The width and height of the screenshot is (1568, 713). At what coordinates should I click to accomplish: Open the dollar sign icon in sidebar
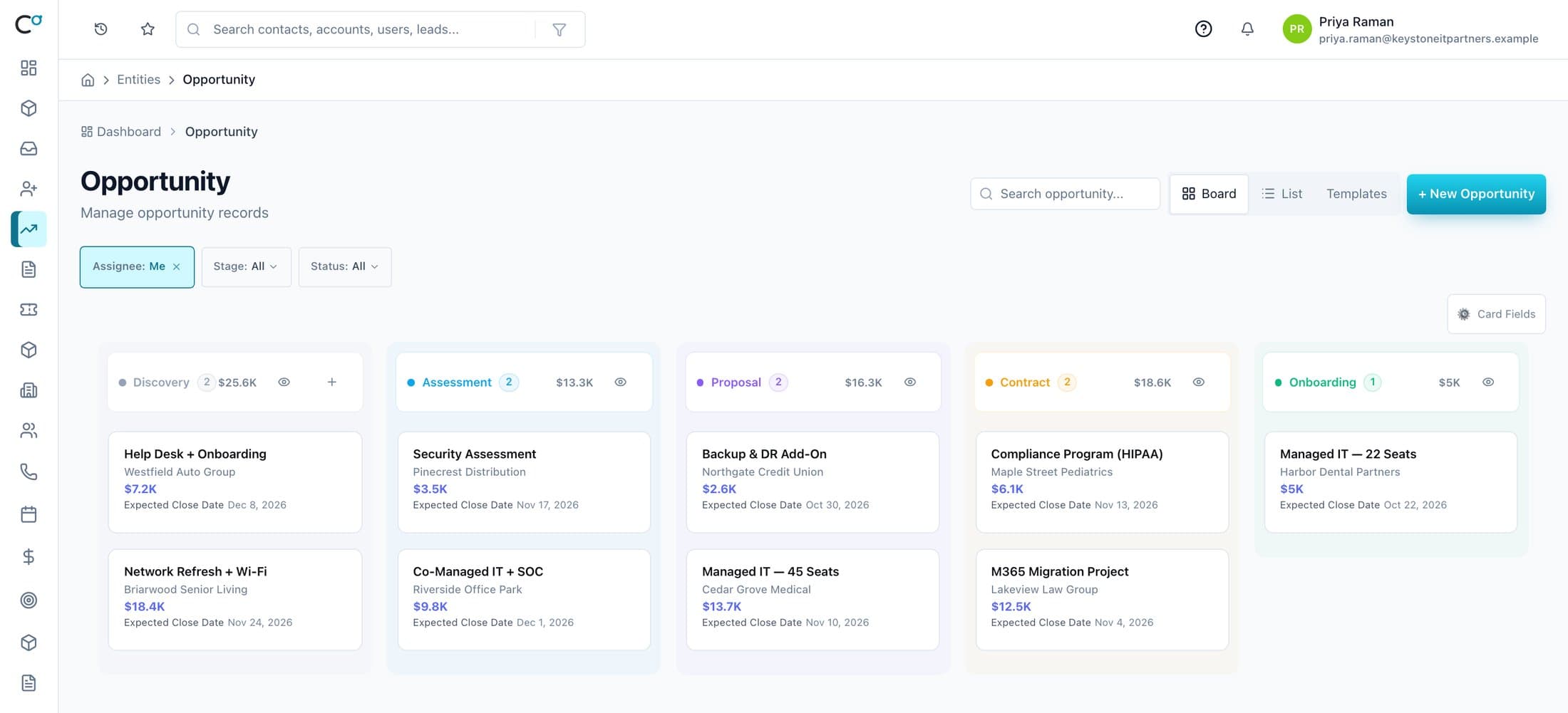tap(29, 557)
